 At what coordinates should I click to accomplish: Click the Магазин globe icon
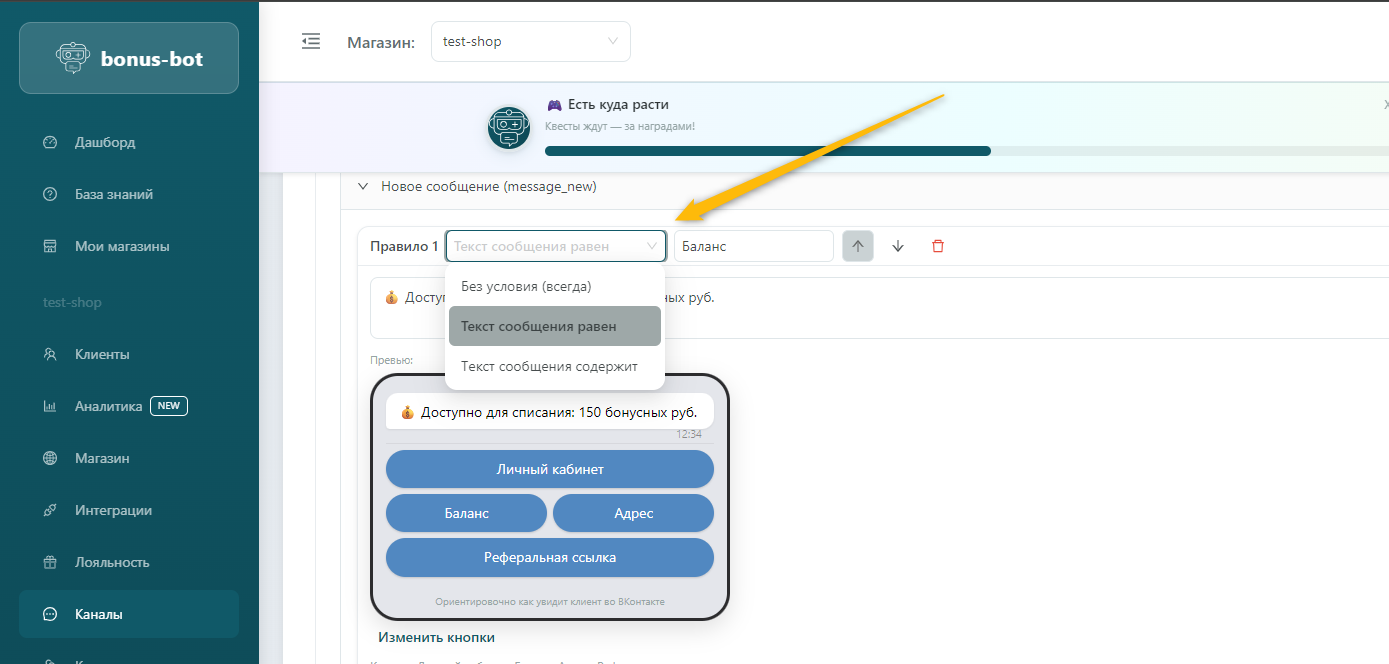tap(50, 458)
